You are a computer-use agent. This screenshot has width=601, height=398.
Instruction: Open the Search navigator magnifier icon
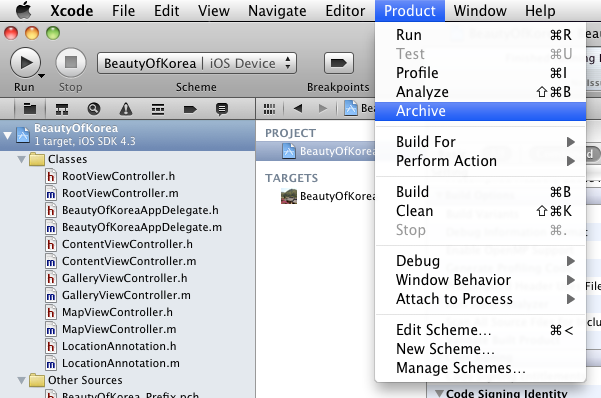[94, 109]
